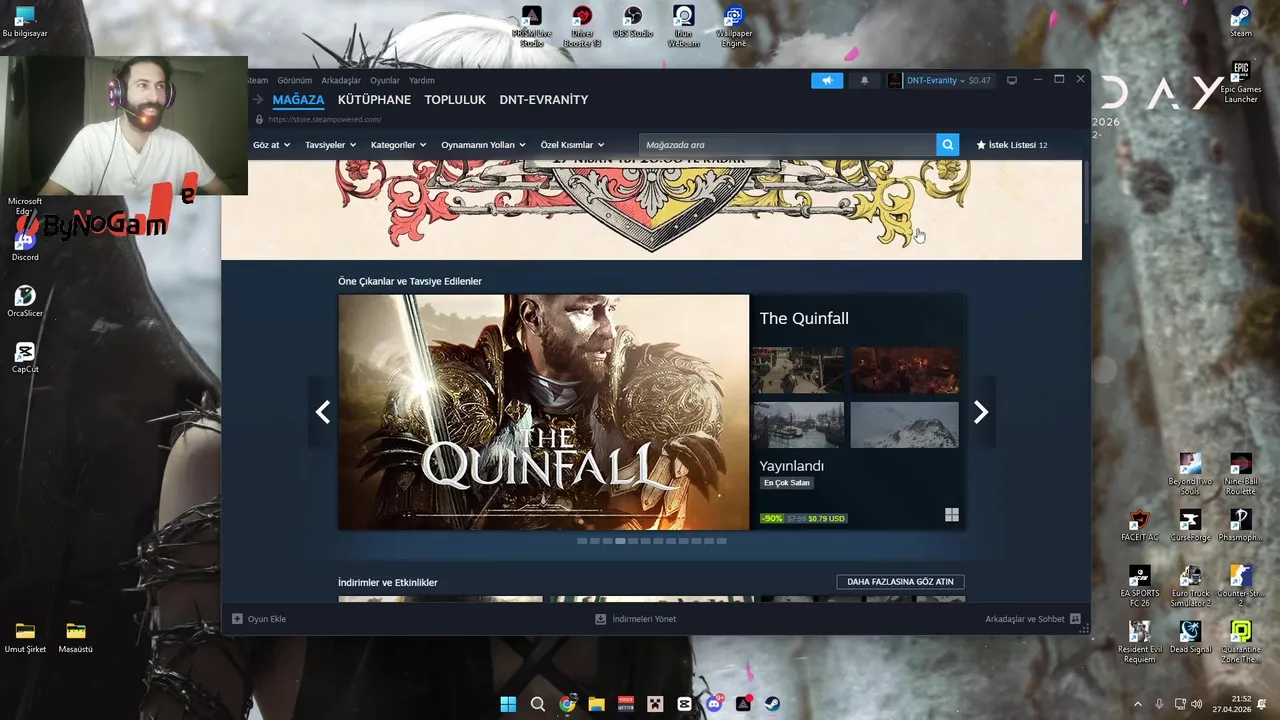
Task: Expand the Göz at dropdown
Action: 271,145
